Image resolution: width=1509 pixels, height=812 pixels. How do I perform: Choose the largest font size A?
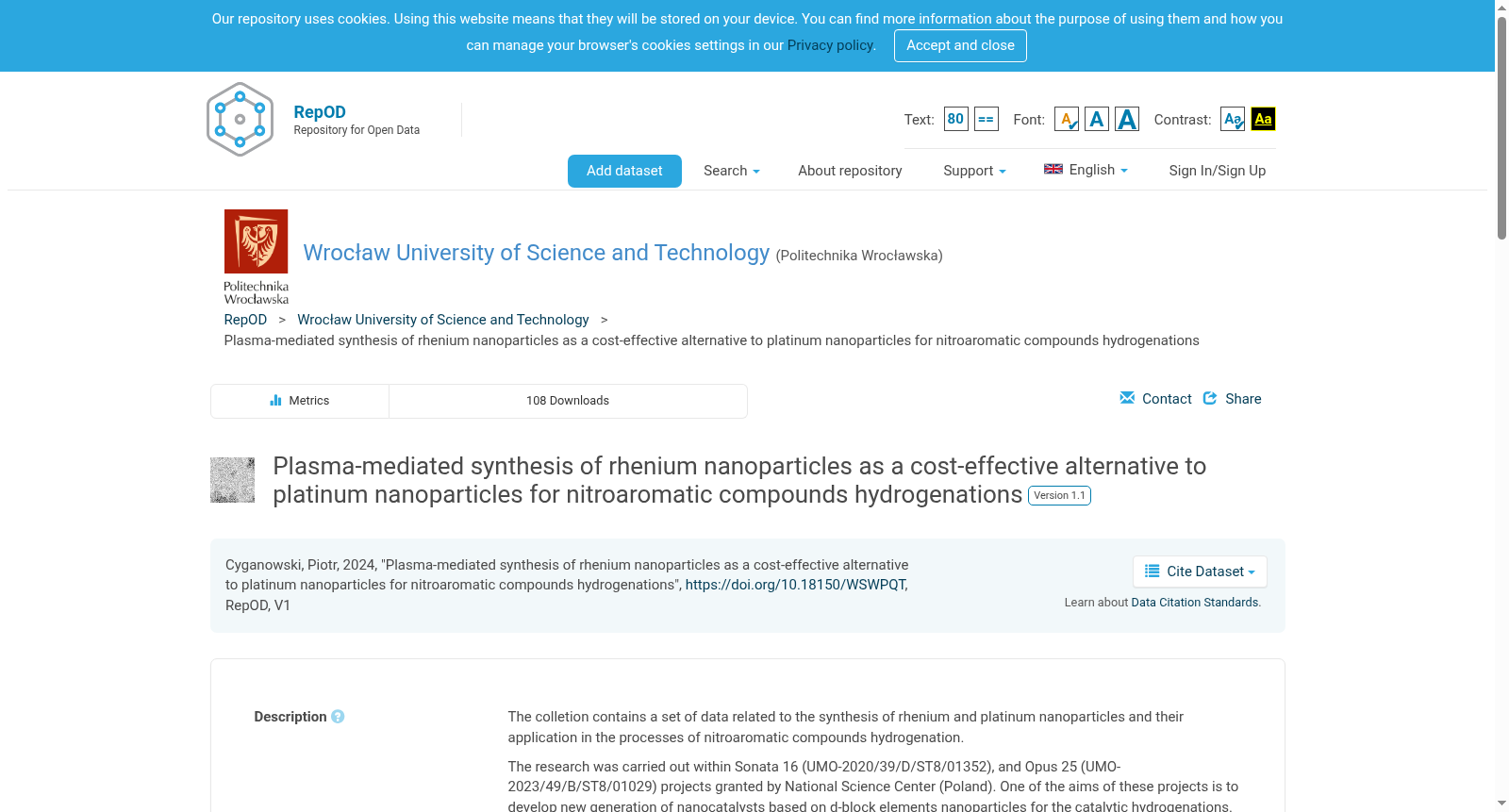1126,119
